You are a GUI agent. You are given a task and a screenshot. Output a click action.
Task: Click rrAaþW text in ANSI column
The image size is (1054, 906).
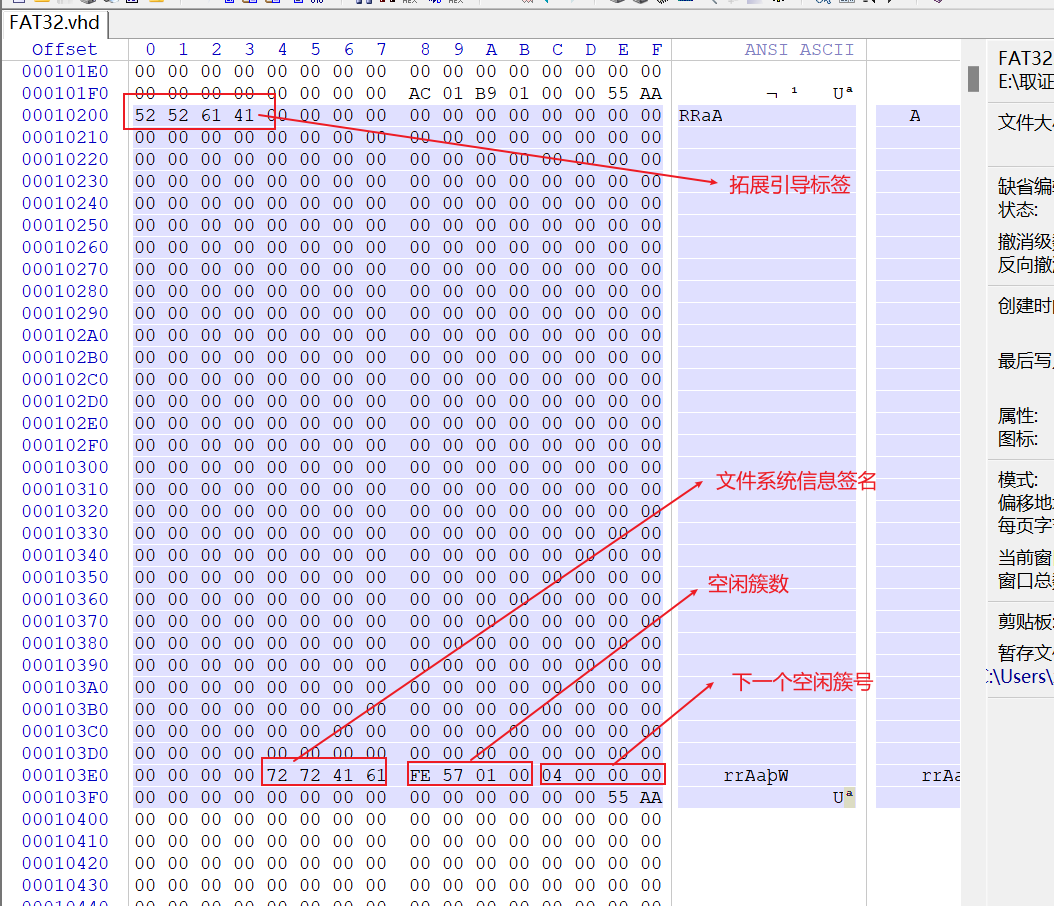pos(756,776)
